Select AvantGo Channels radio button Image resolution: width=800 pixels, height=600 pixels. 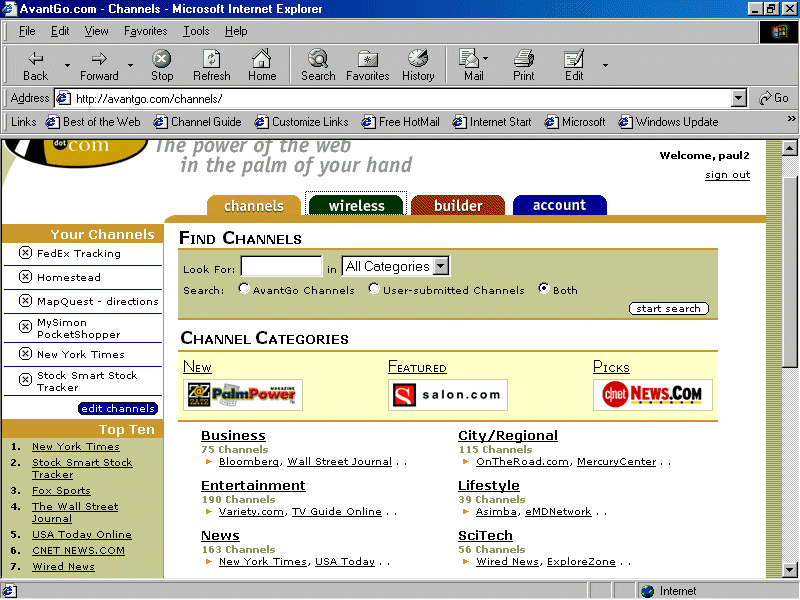(x=244, y=289)
